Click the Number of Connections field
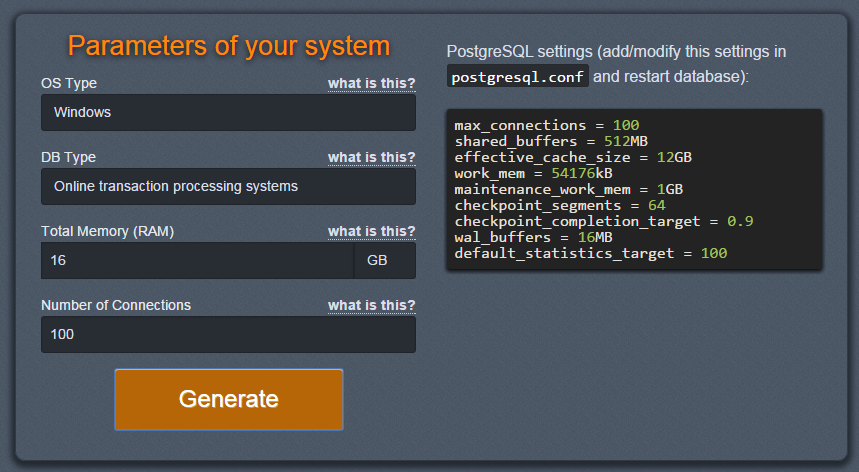Viewport: 859px width, 472px height. click(228, 334)
